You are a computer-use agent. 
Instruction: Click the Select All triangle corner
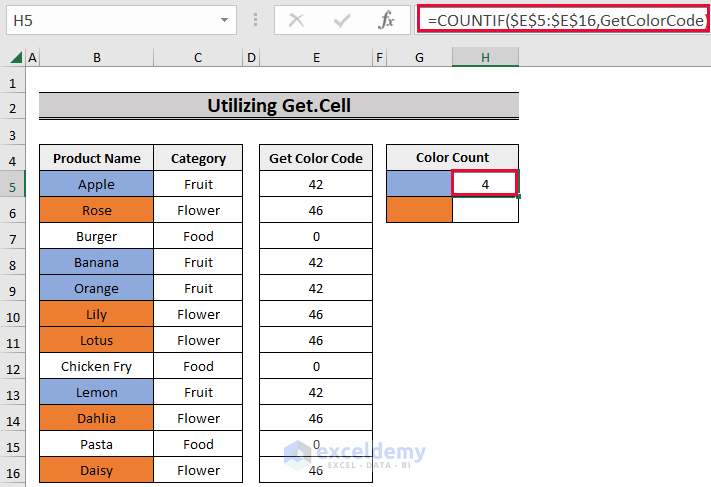click(x=16, y=57)
